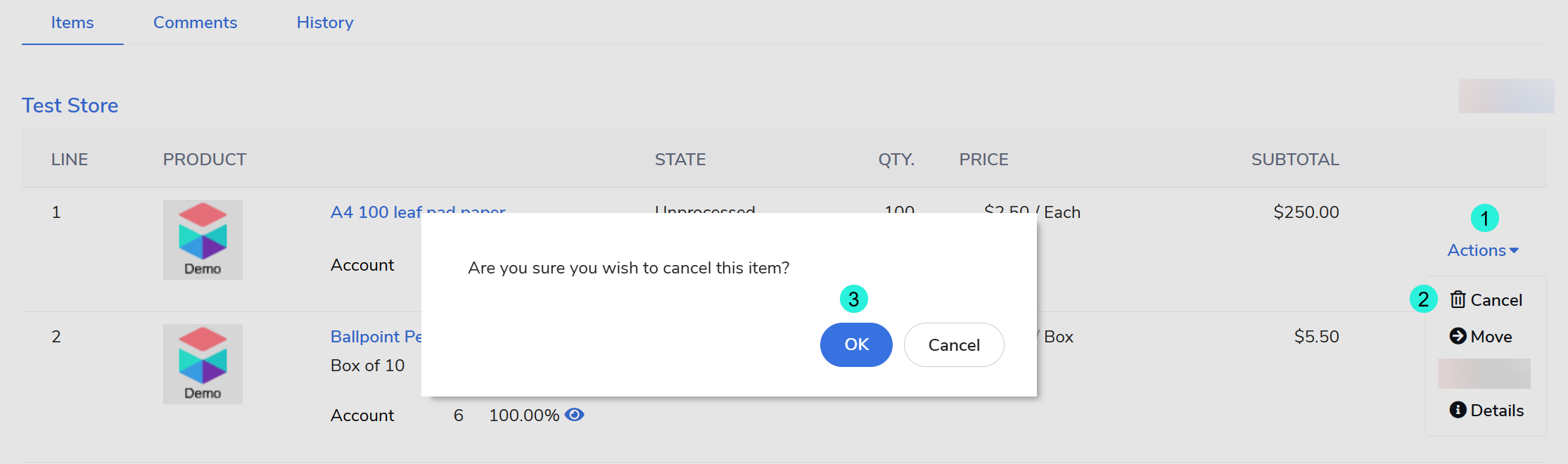The width and height of the screenshot is (1568, 464).
Task: Click the trash icon beside Cancel
Action: point(1458,300)
